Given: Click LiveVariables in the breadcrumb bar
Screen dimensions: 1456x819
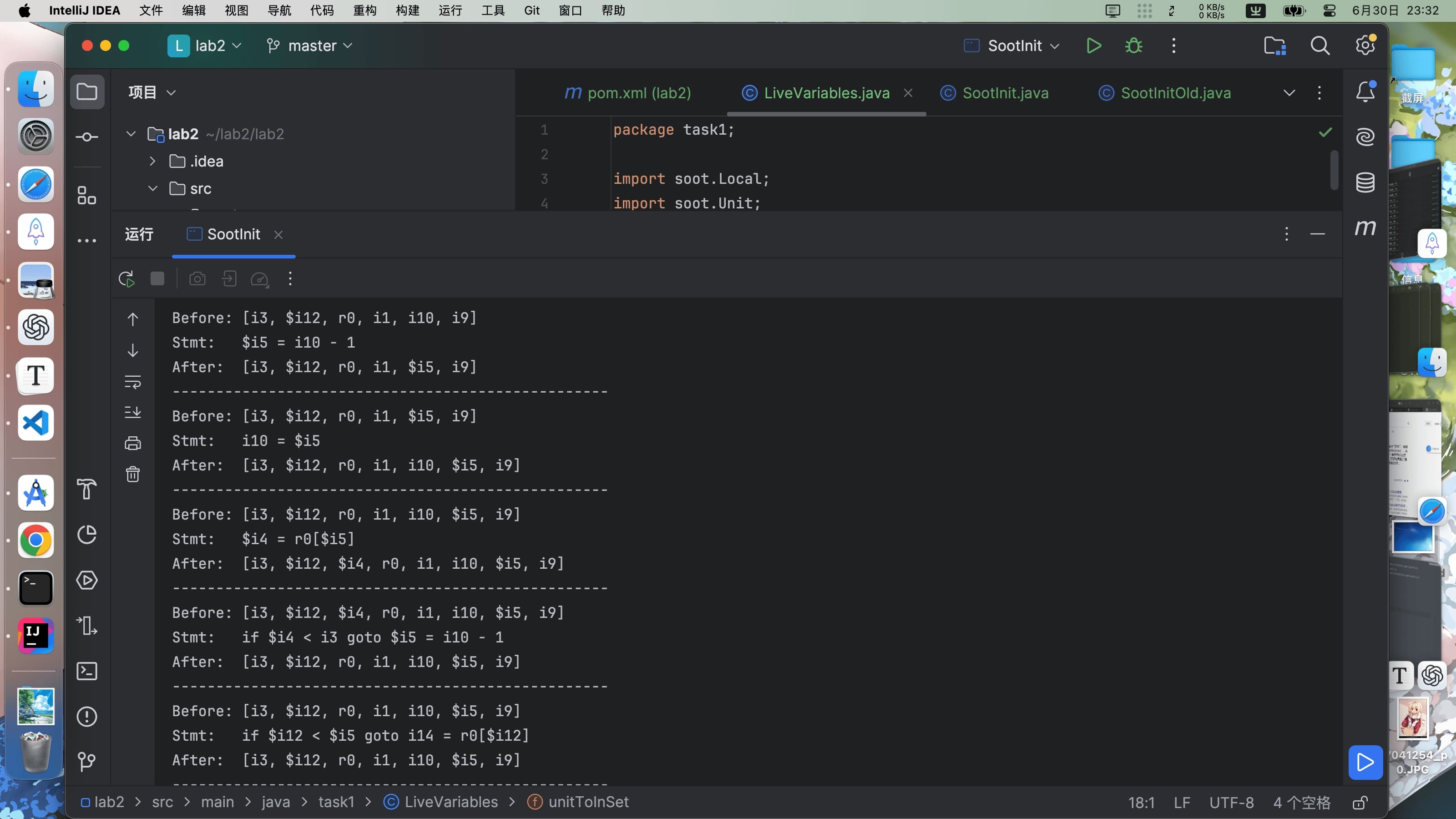Looking at the screenshot, I should 450,802.
